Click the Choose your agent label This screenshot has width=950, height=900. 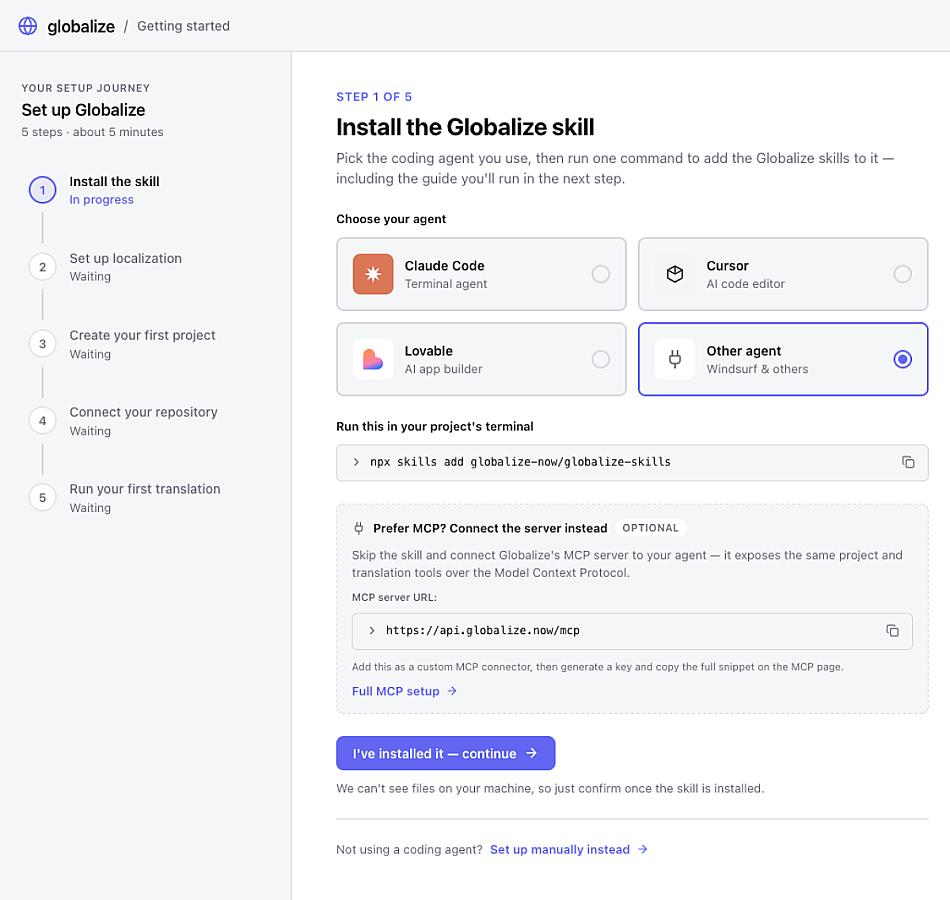391,219
